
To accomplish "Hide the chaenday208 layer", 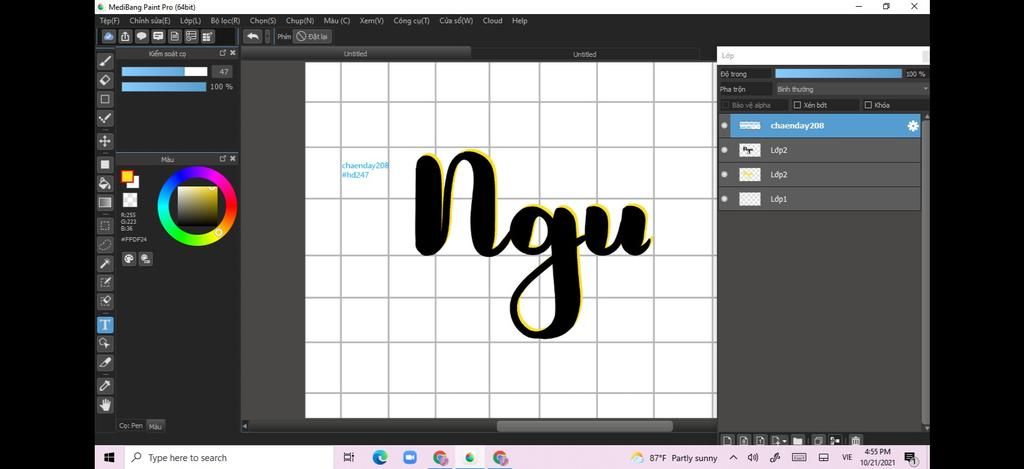I will pyautogui.click(x=724, y=125).
